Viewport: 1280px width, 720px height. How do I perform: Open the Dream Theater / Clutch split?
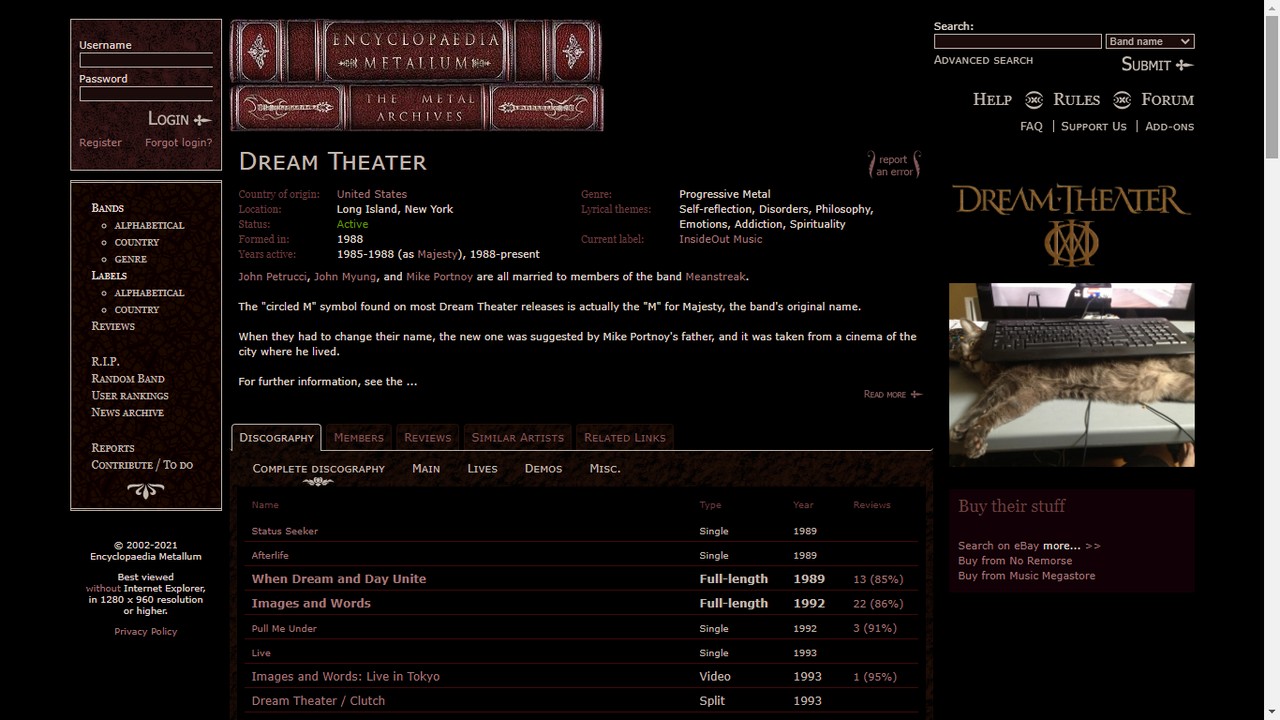(x=318, y=700)
